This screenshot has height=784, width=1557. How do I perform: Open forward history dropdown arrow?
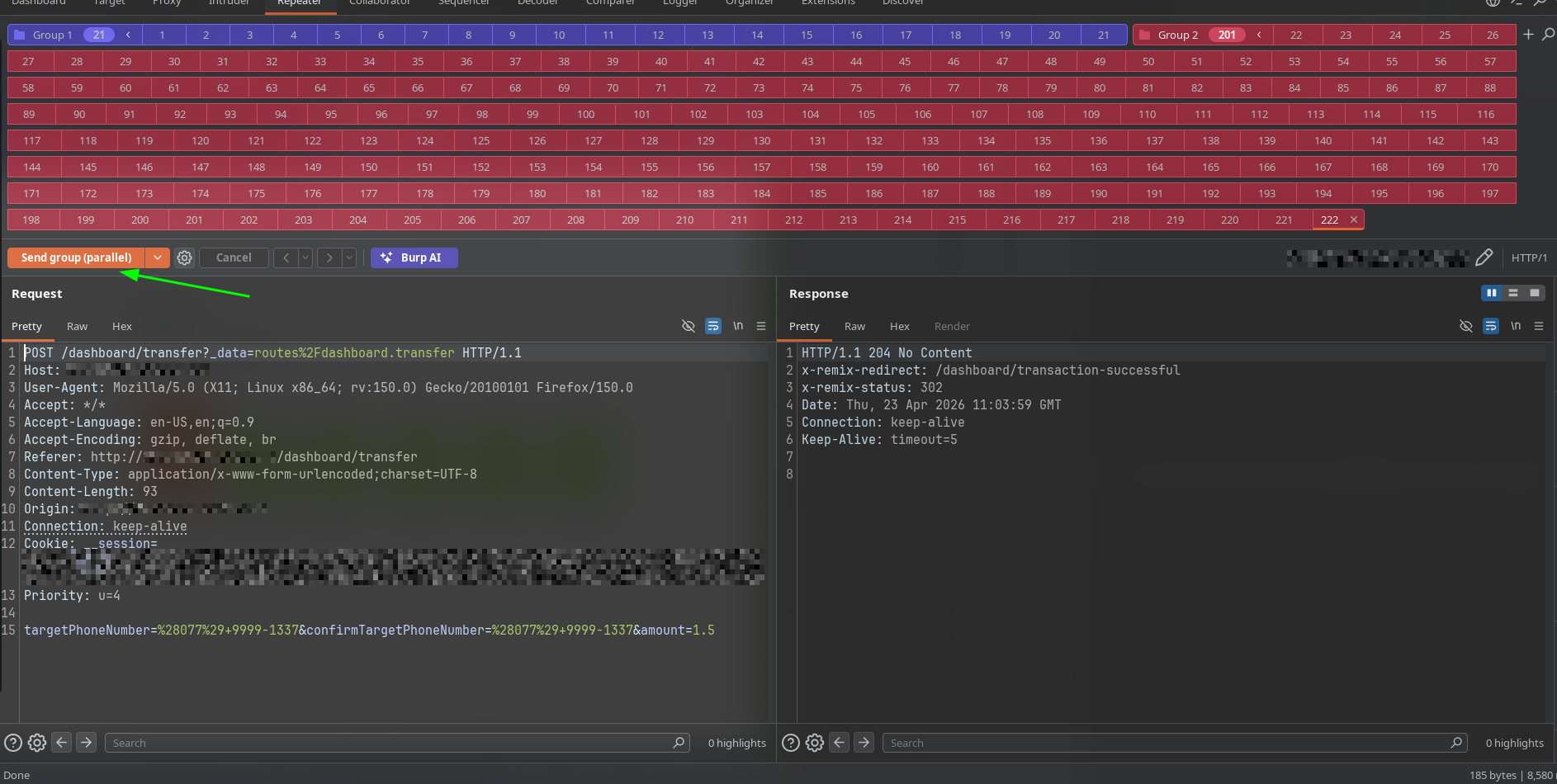pos(349,257)
